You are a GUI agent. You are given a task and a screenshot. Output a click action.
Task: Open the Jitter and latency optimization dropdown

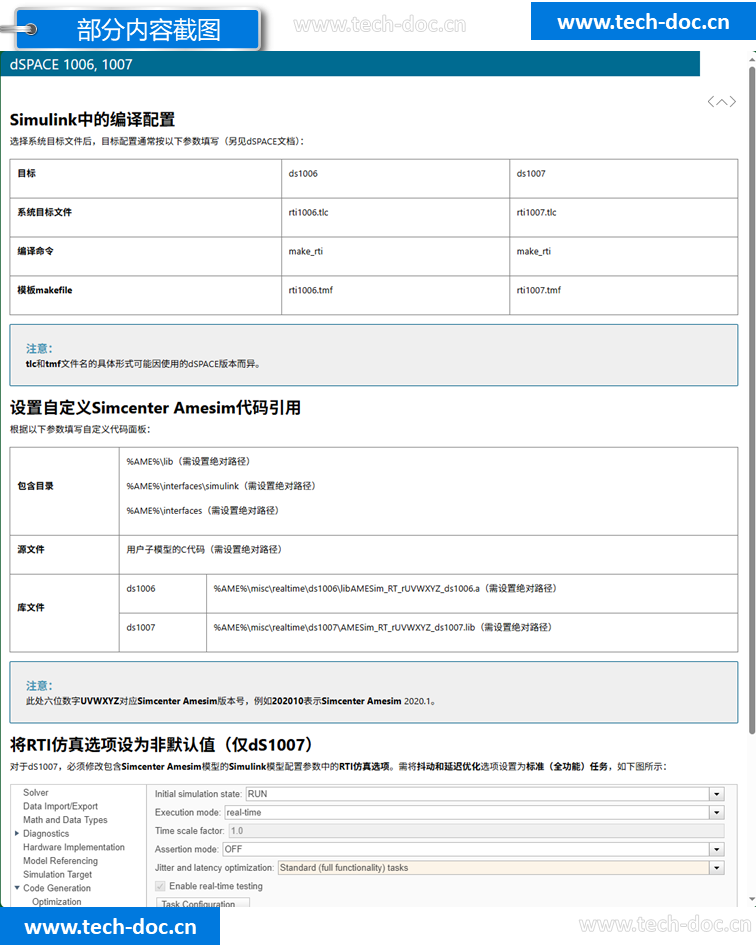tap(717, 868)
